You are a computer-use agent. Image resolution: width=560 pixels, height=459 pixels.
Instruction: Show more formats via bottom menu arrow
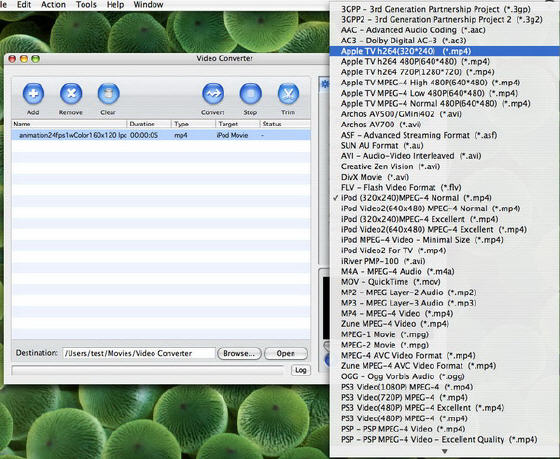click(444, 451)
